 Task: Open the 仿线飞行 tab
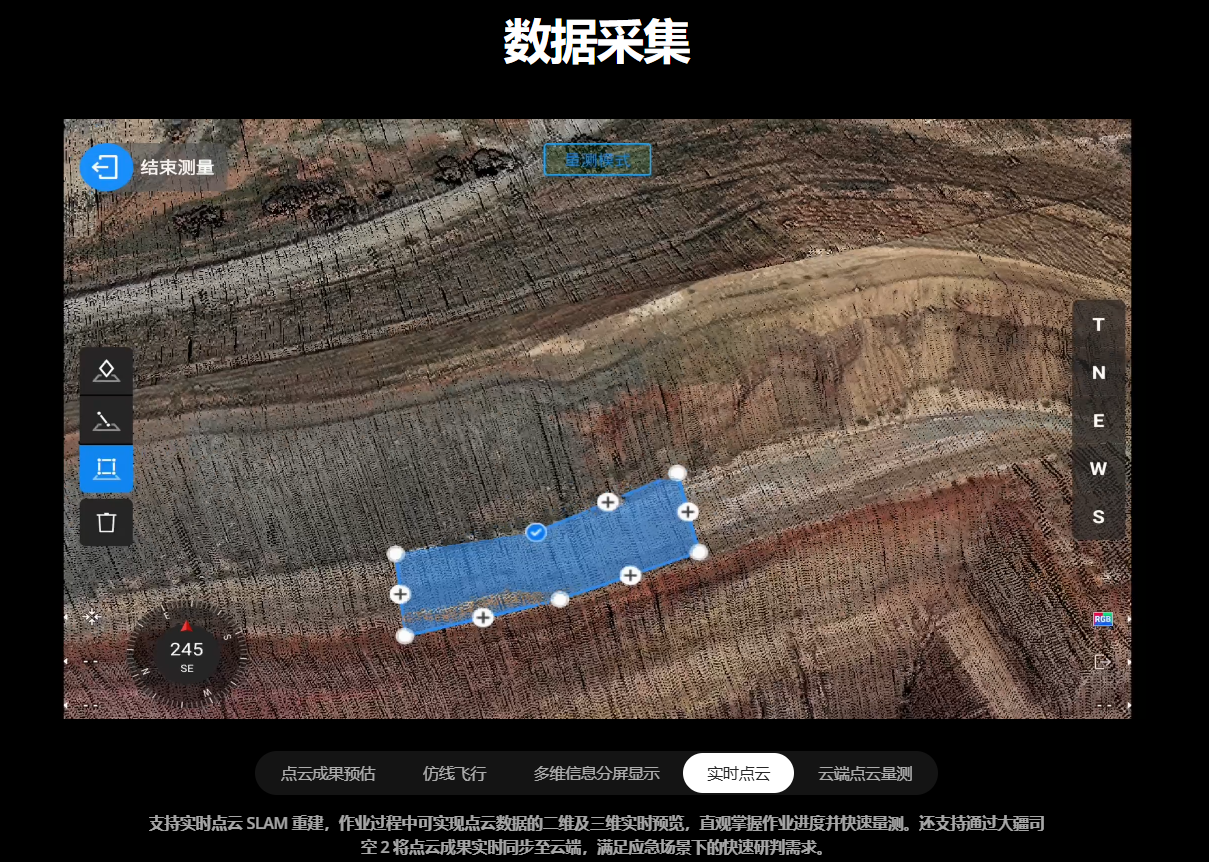pyautogui.click(x=454, y=773)
